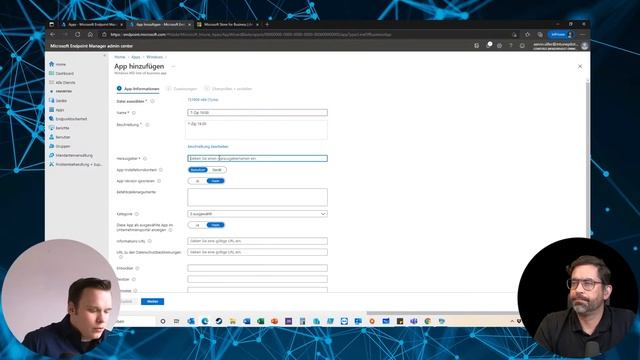Click the horizontal scrollbar at the bottom
Viewport: 640px width, 360px height.
[443, 313]
